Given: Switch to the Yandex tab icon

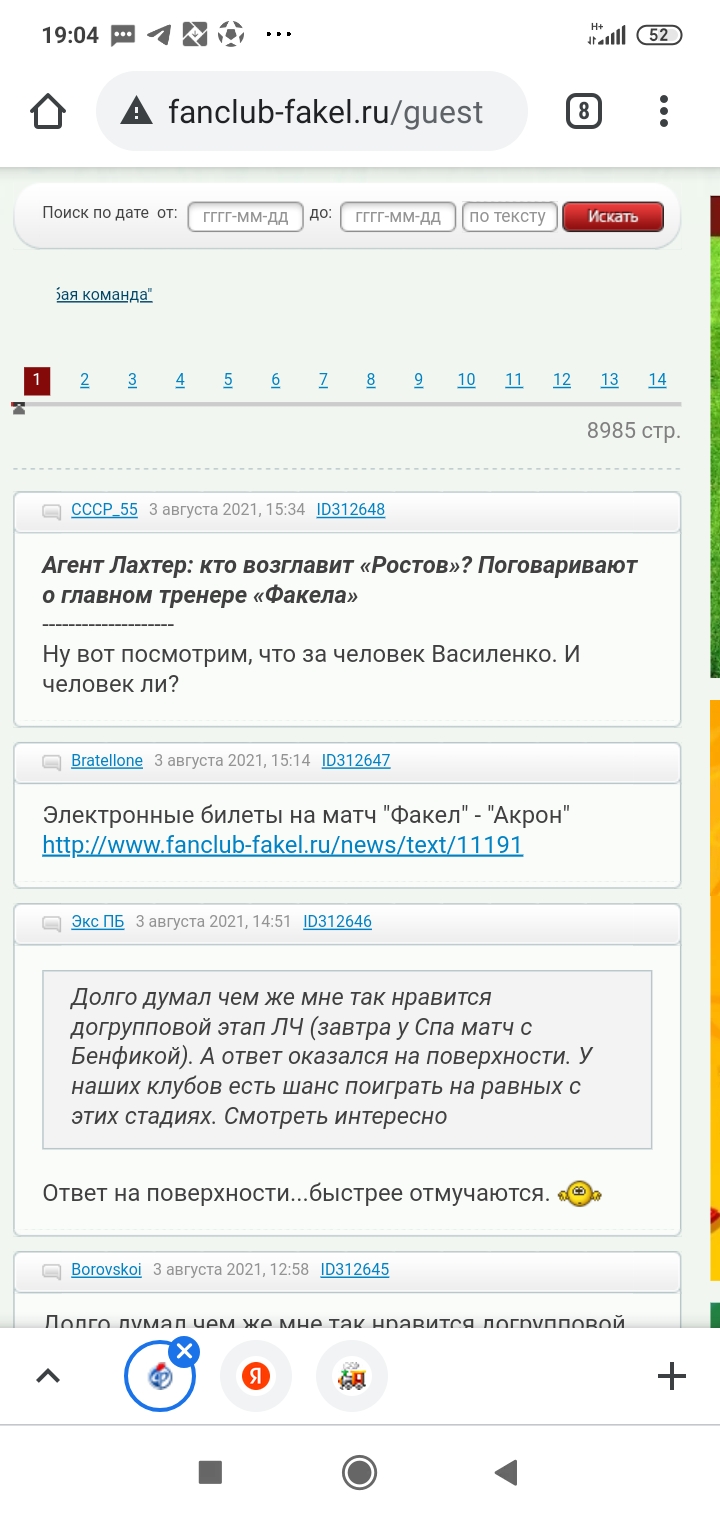Looking at the screenshot, I should 256,1377.
